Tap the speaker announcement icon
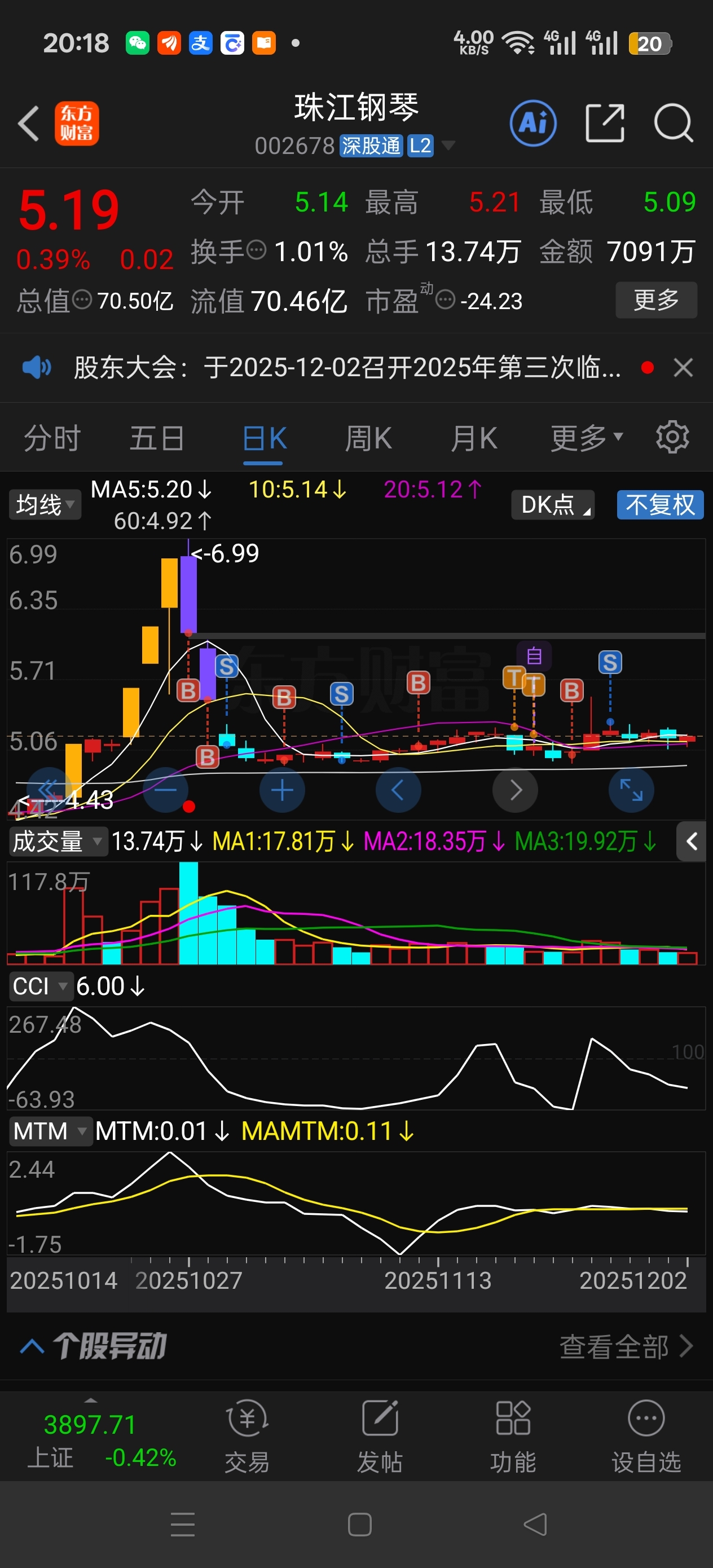This screenshot has width=713, height=1568. point(37,368)
